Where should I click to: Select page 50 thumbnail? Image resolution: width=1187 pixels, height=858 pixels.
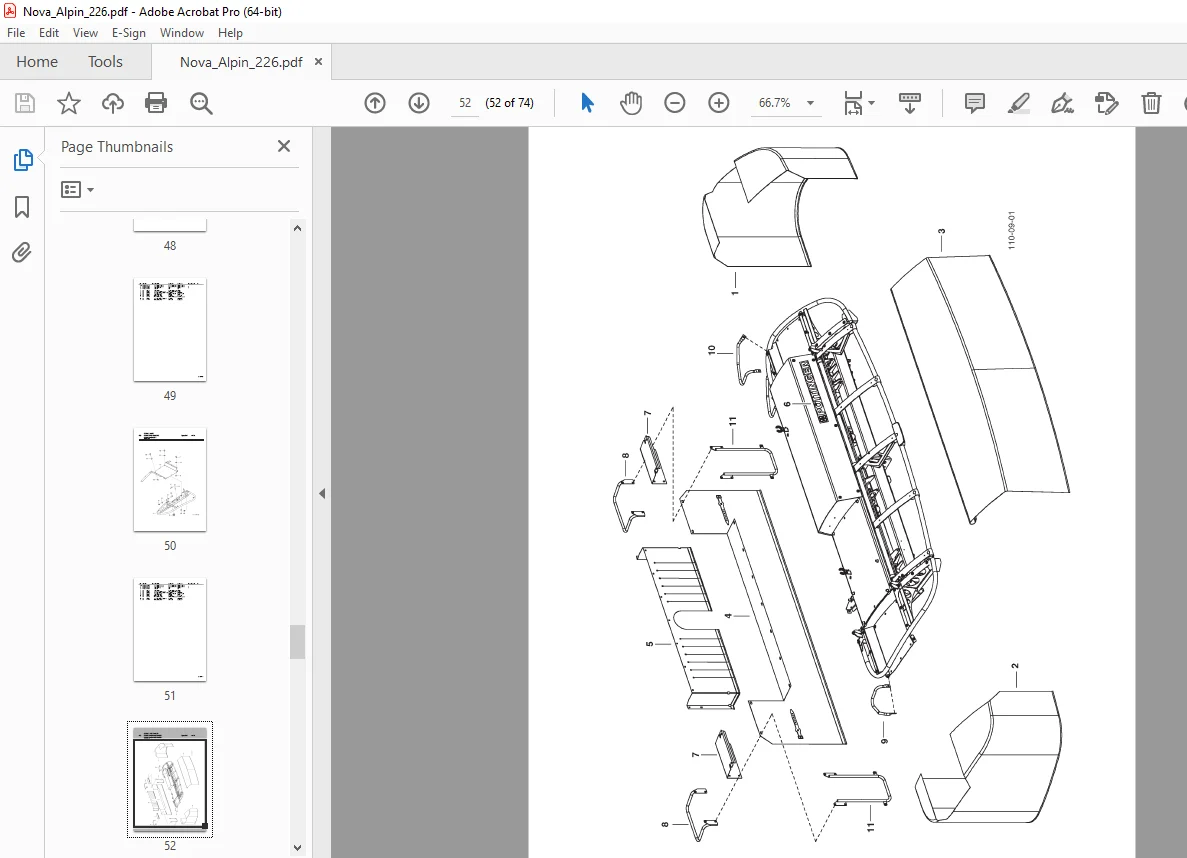170,479
